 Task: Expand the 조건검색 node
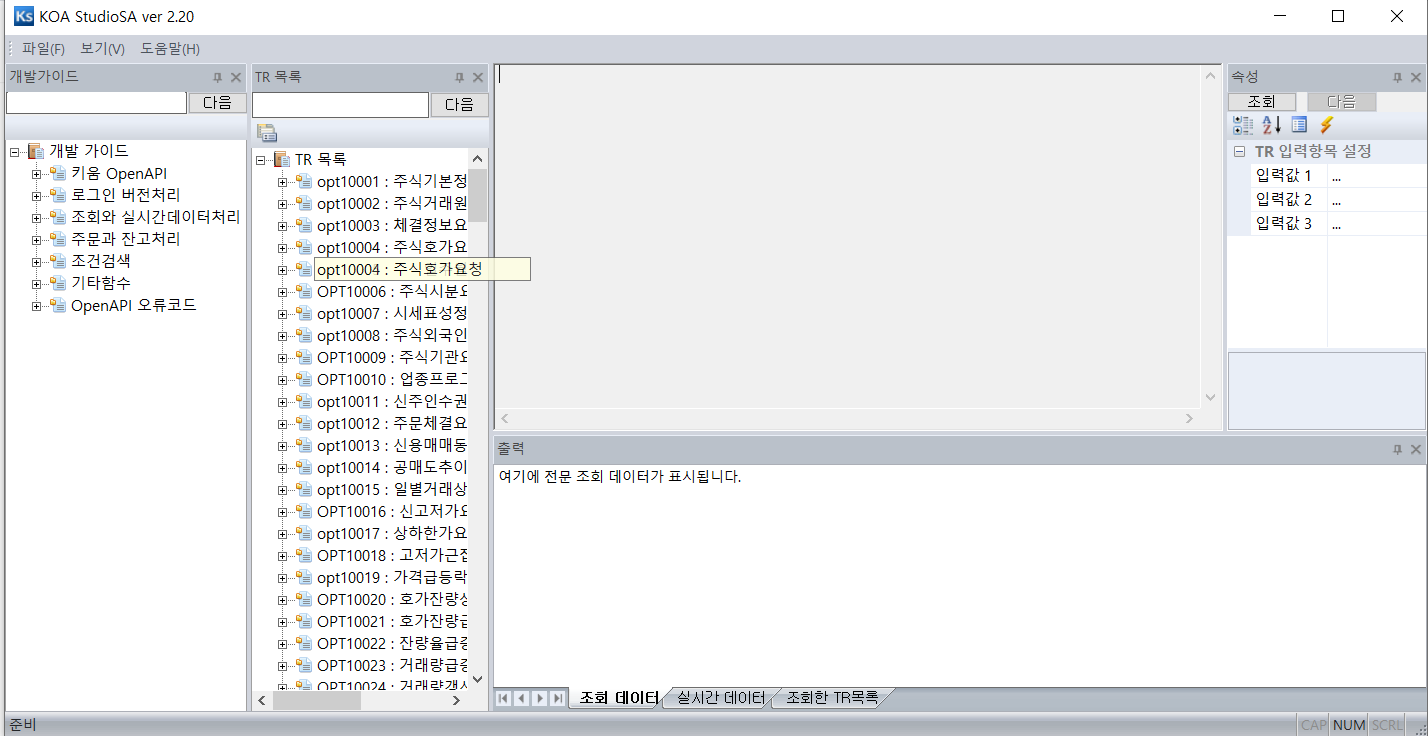point(37,262)
